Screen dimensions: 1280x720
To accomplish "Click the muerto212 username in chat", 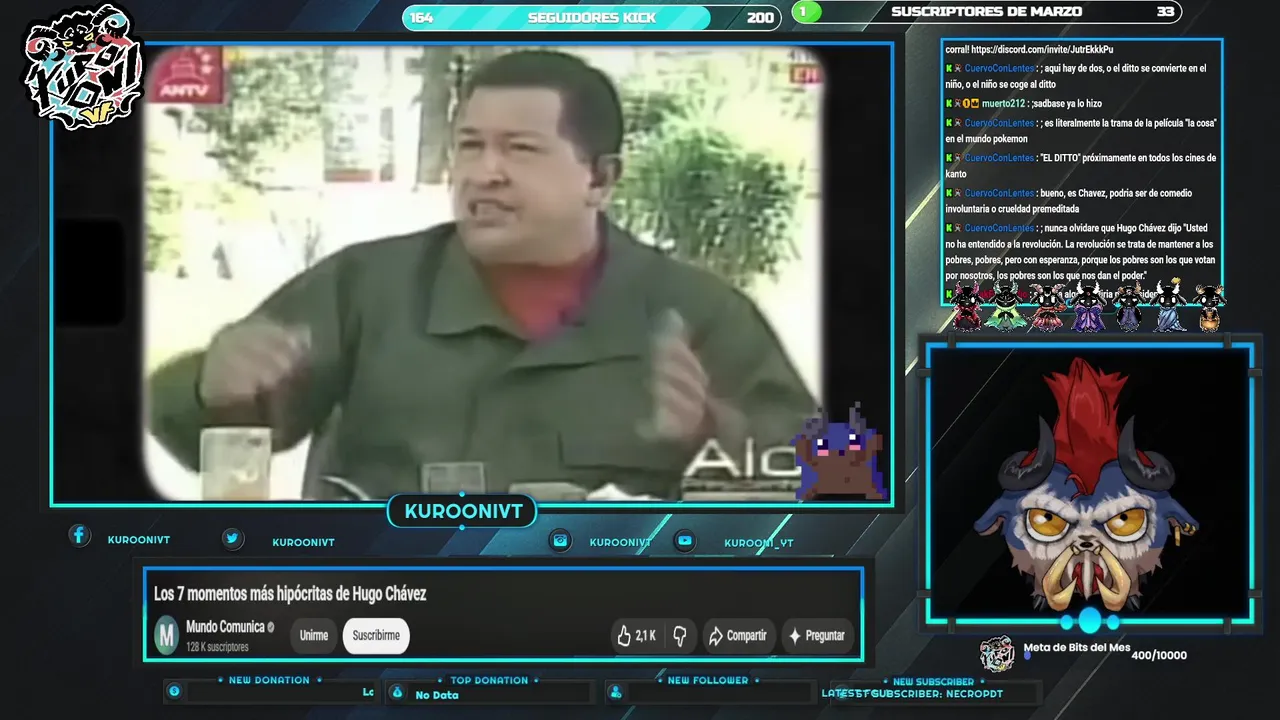I will coord(1003,103).
